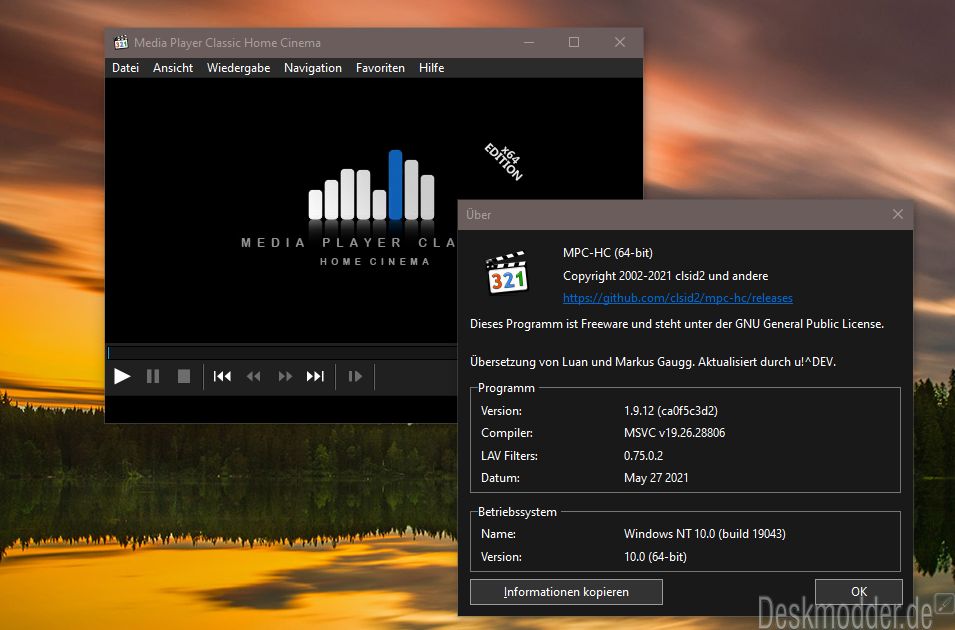Click the compiler value MSVC v19.26.28806
This screenshot has width=955, height=630.
pyautogui.click(x=674, y=433)
